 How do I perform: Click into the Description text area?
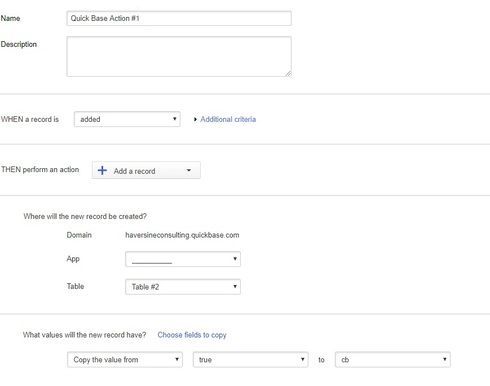point(179,57)
